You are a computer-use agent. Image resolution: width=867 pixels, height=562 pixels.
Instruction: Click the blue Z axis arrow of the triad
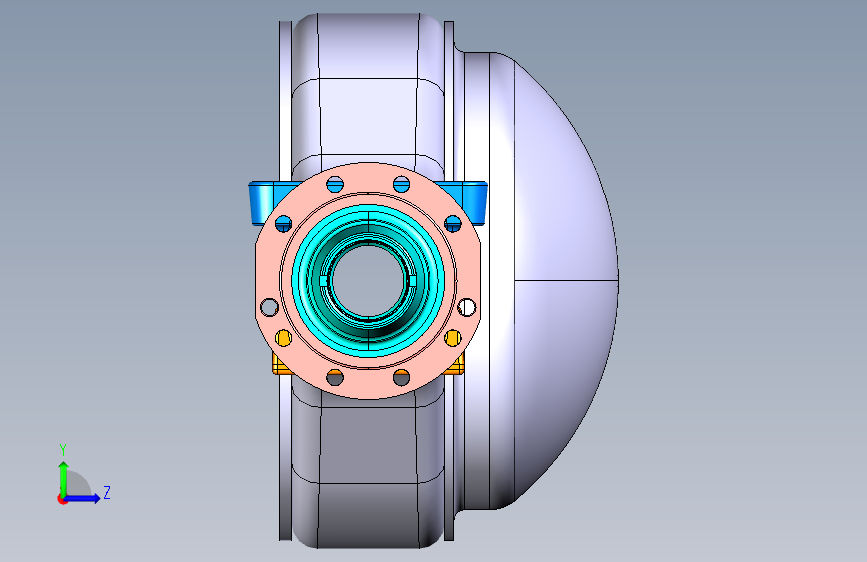(x=83, y=498)
